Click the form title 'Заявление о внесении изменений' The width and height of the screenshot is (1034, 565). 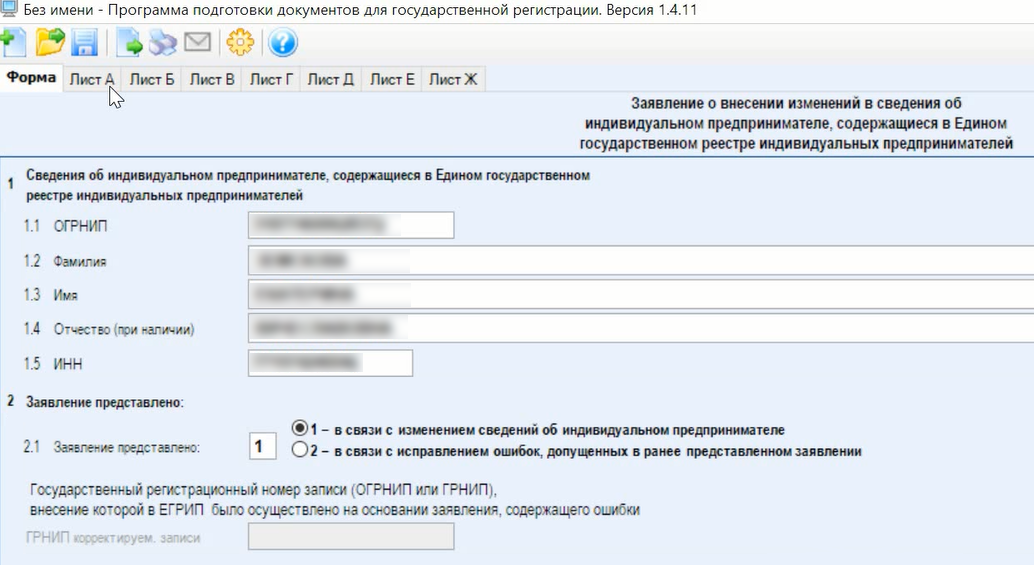796,123
